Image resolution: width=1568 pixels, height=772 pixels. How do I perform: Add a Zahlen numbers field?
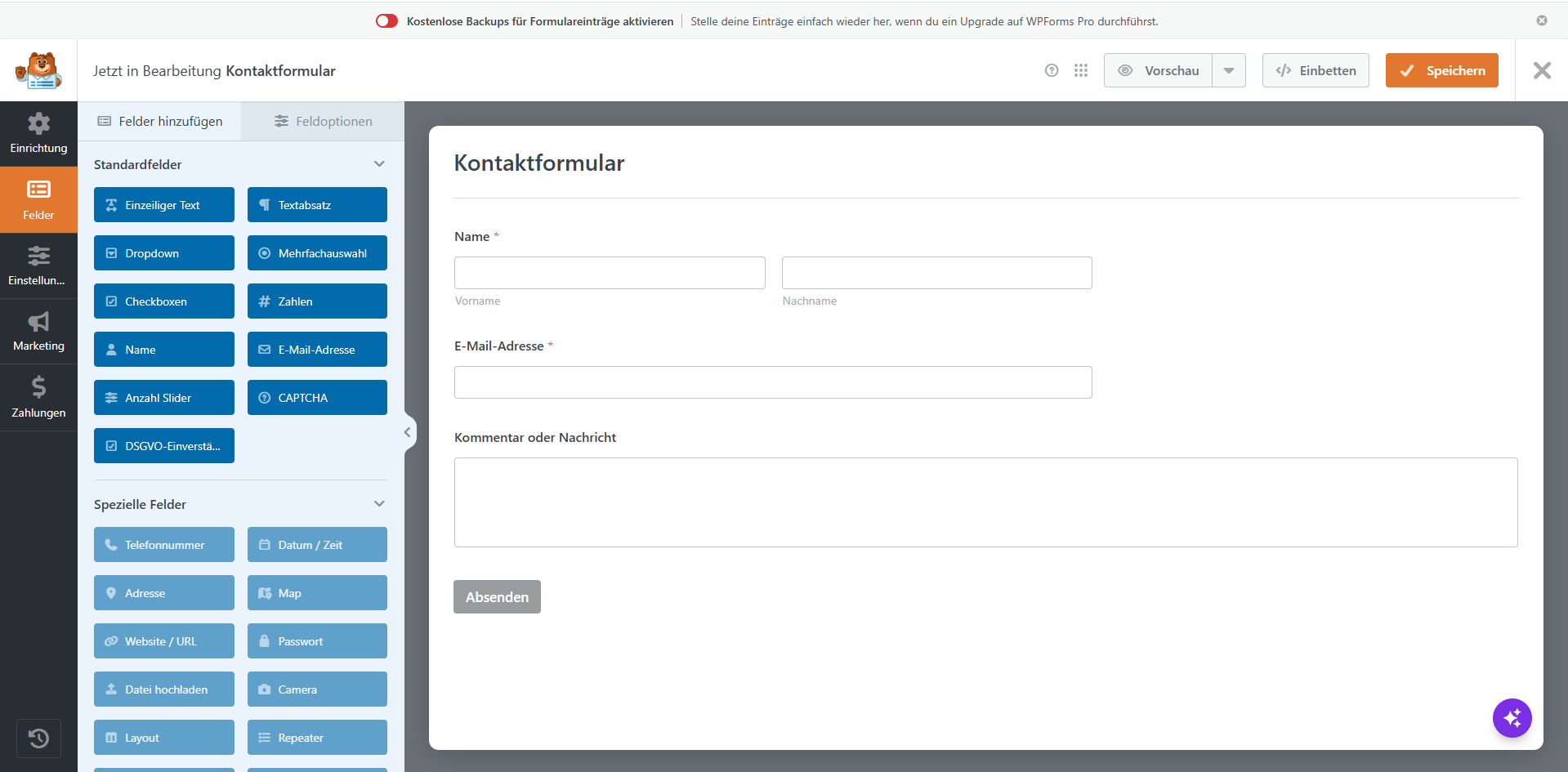click(x=317, y=301)
